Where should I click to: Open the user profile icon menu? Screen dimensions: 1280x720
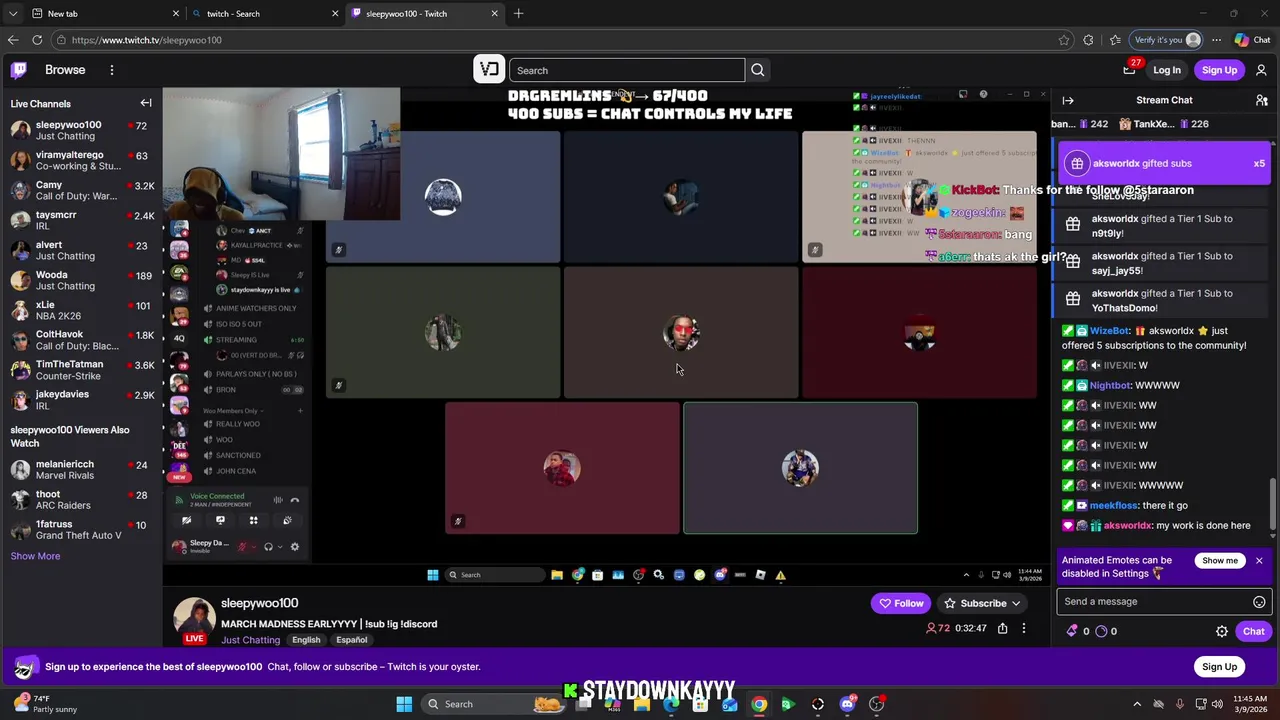(1261, 70)
